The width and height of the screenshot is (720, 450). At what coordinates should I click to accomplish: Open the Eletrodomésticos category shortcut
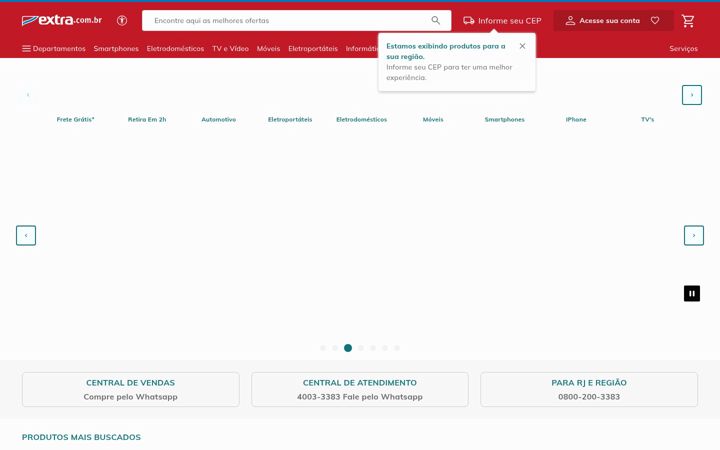coord(361,119)
